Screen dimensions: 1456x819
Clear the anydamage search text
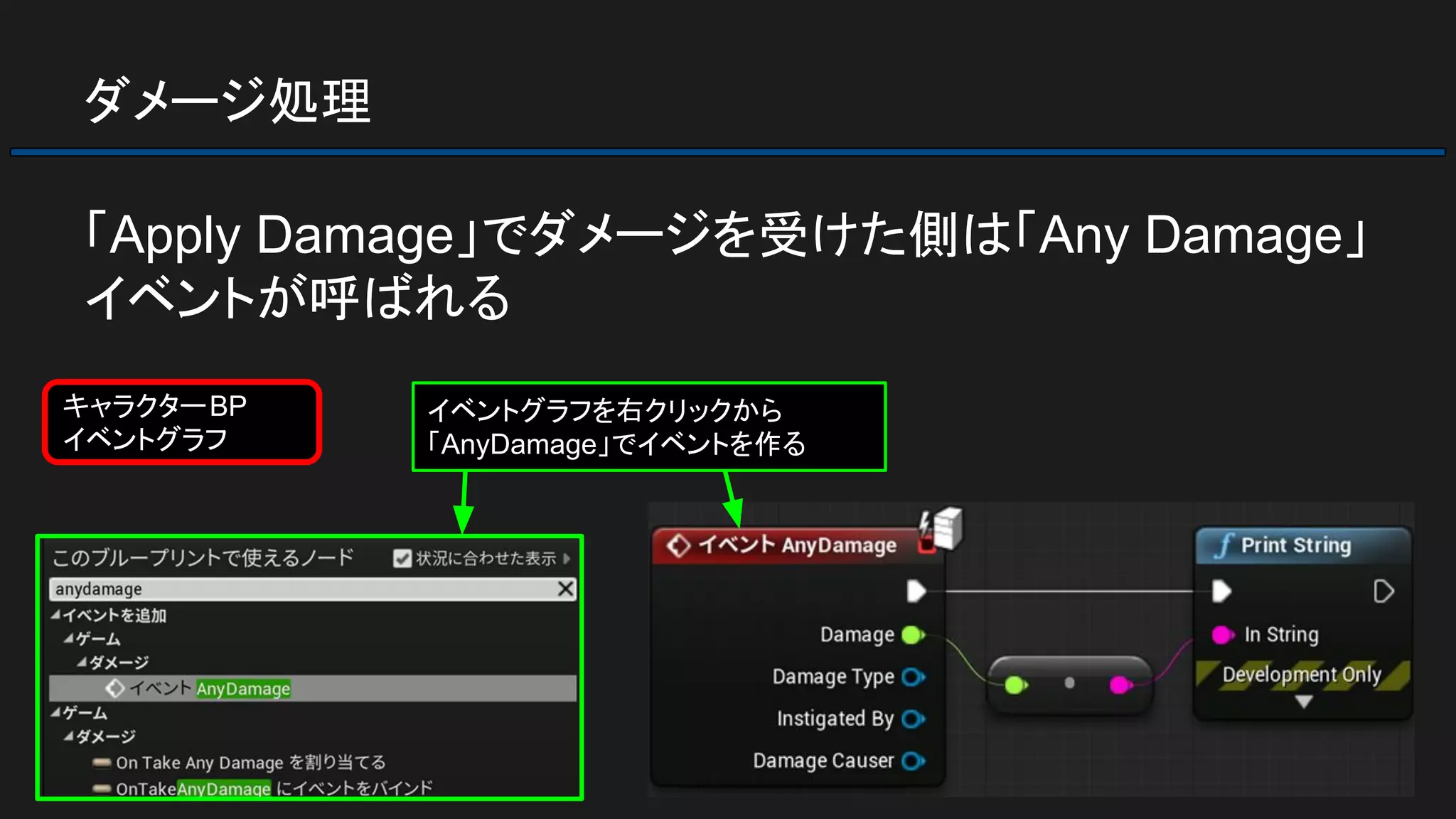[566, 589]
